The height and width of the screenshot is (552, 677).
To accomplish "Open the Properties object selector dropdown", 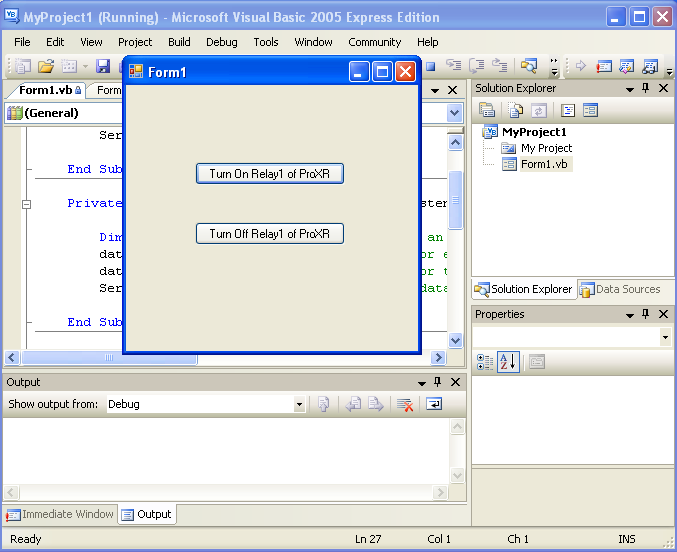I will point(665,337).
